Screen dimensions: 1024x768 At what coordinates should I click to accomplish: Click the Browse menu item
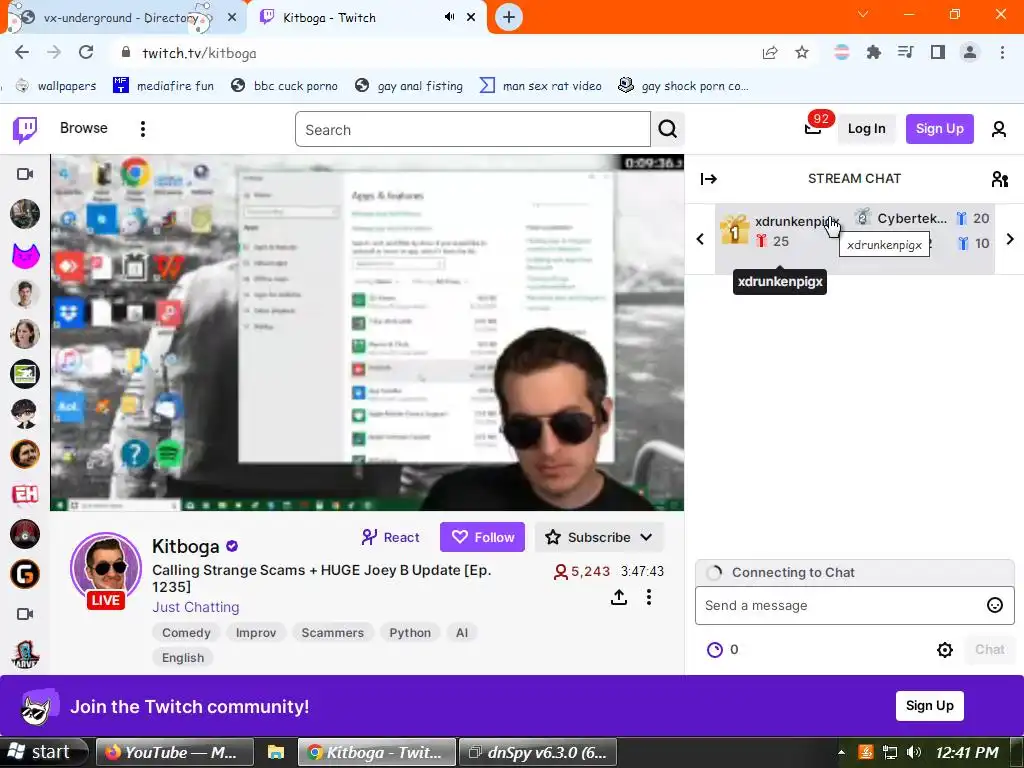click(84, 128)
